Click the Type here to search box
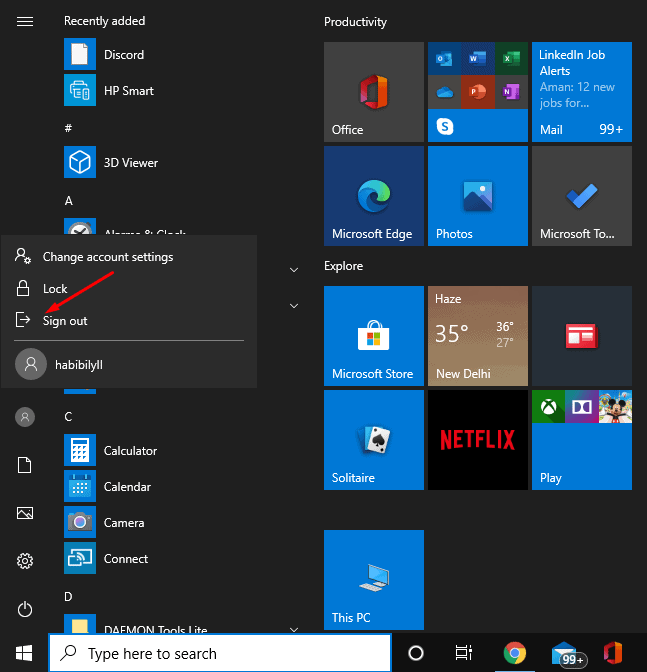Screen dimensions: 647x672 [220, 653]
